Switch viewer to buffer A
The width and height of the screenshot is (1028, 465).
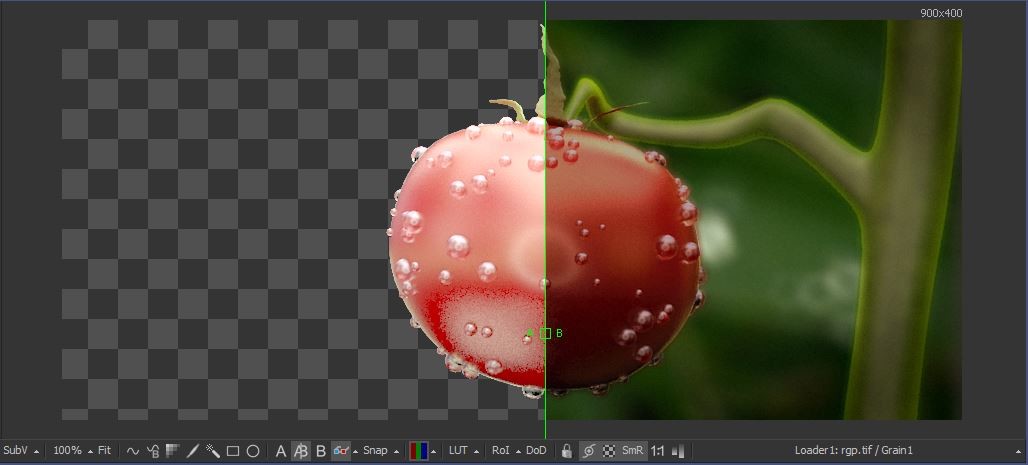(281, 451)
